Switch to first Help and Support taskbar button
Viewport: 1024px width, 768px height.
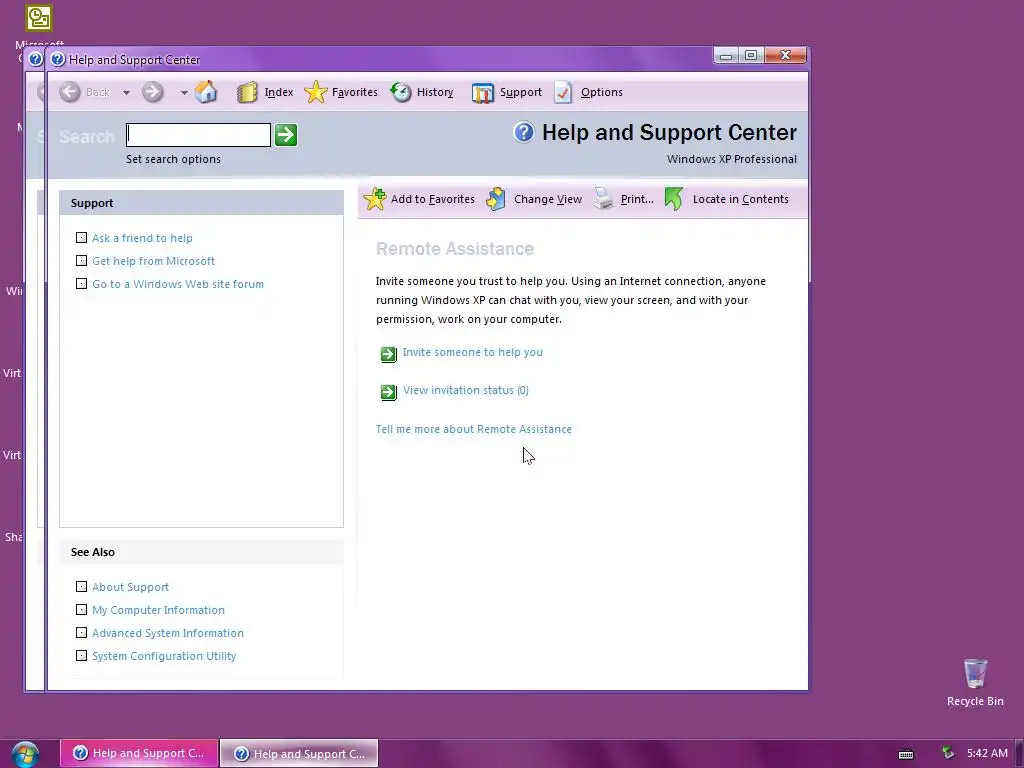(138, 753)
